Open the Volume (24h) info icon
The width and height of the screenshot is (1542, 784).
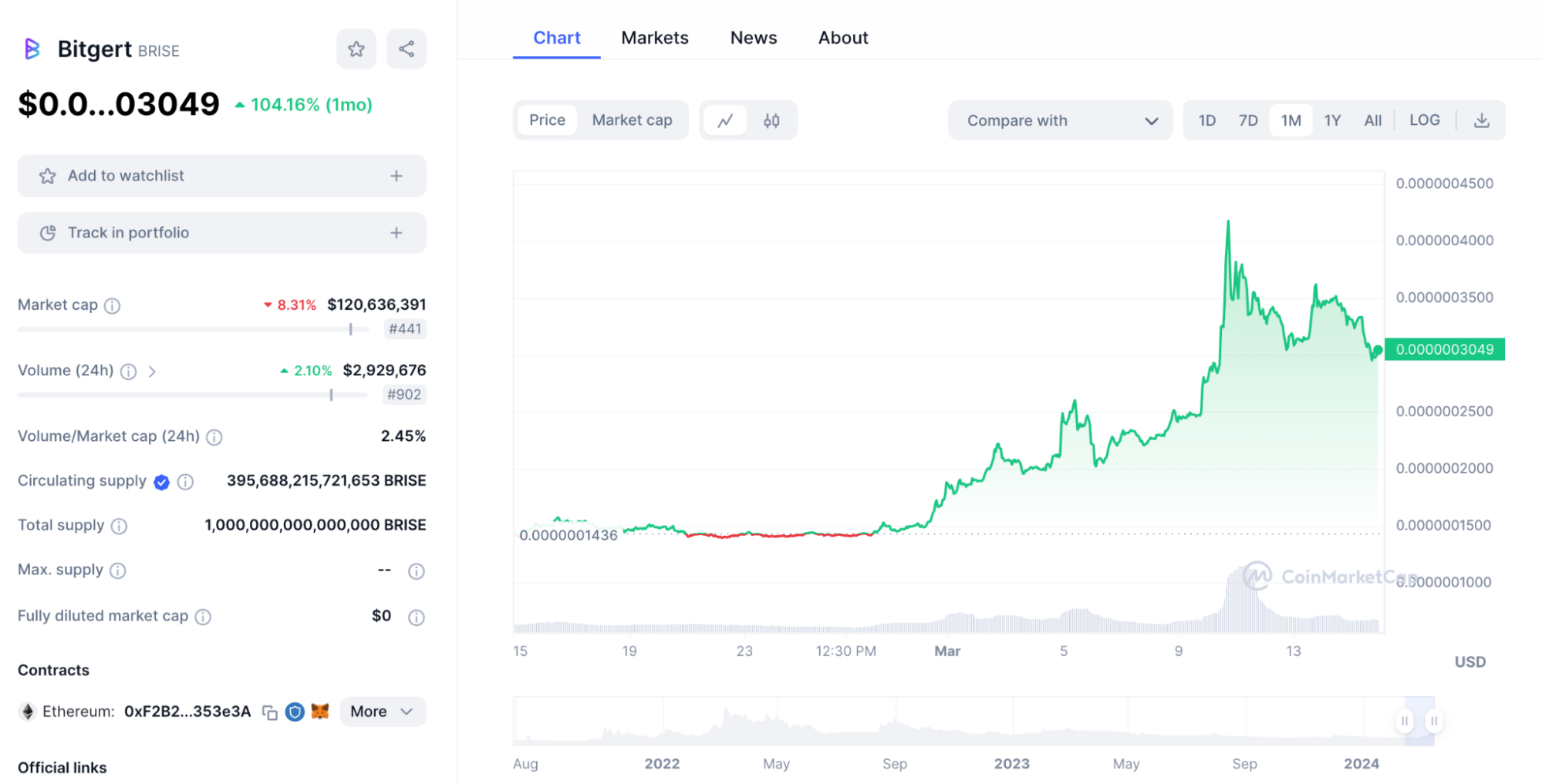coord(128,372)
